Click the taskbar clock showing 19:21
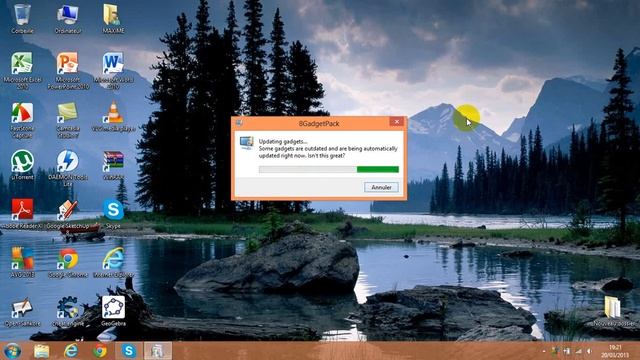 (x=615, y=351)
